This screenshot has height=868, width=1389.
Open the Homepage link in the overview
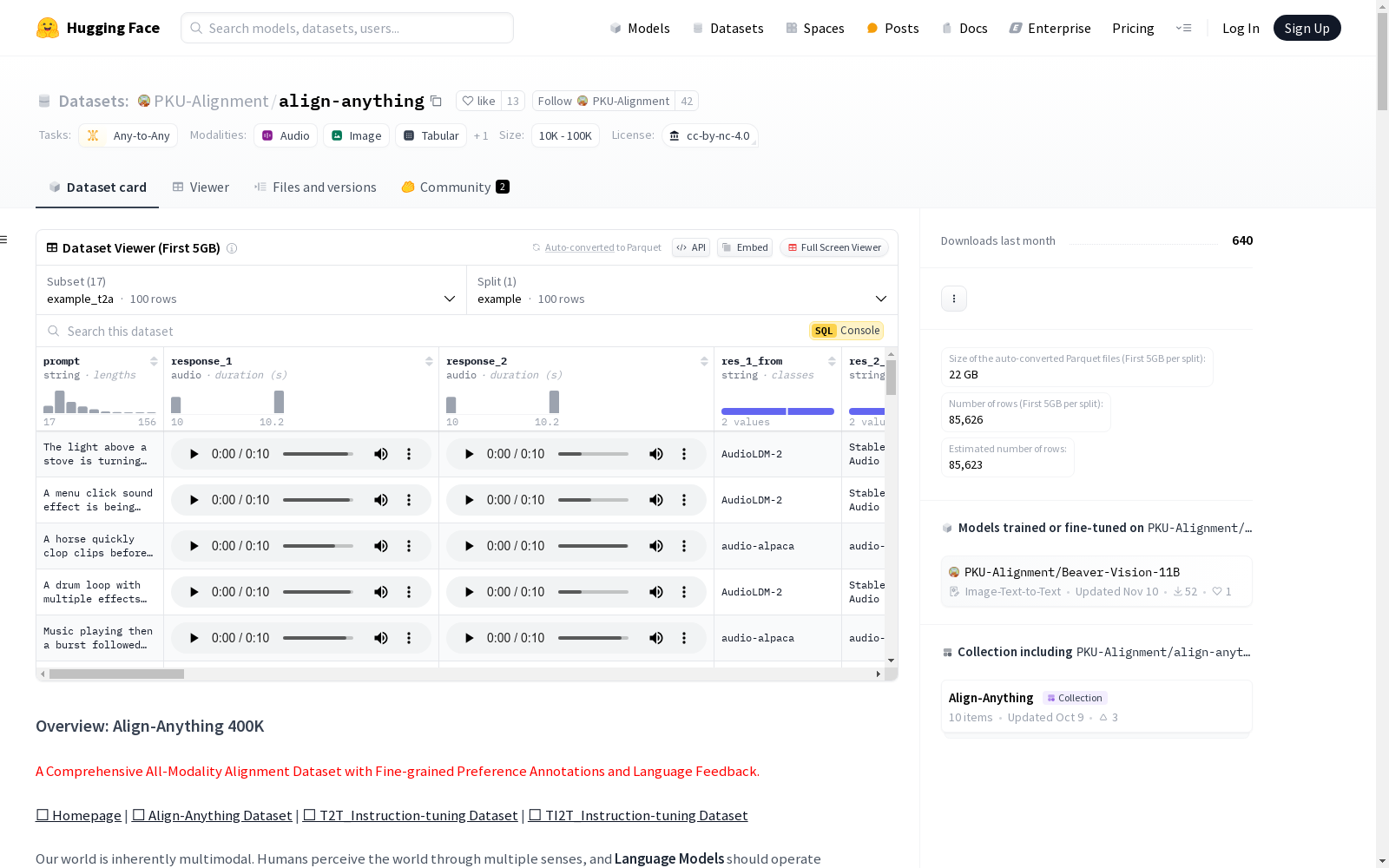[x=78, y=815]
